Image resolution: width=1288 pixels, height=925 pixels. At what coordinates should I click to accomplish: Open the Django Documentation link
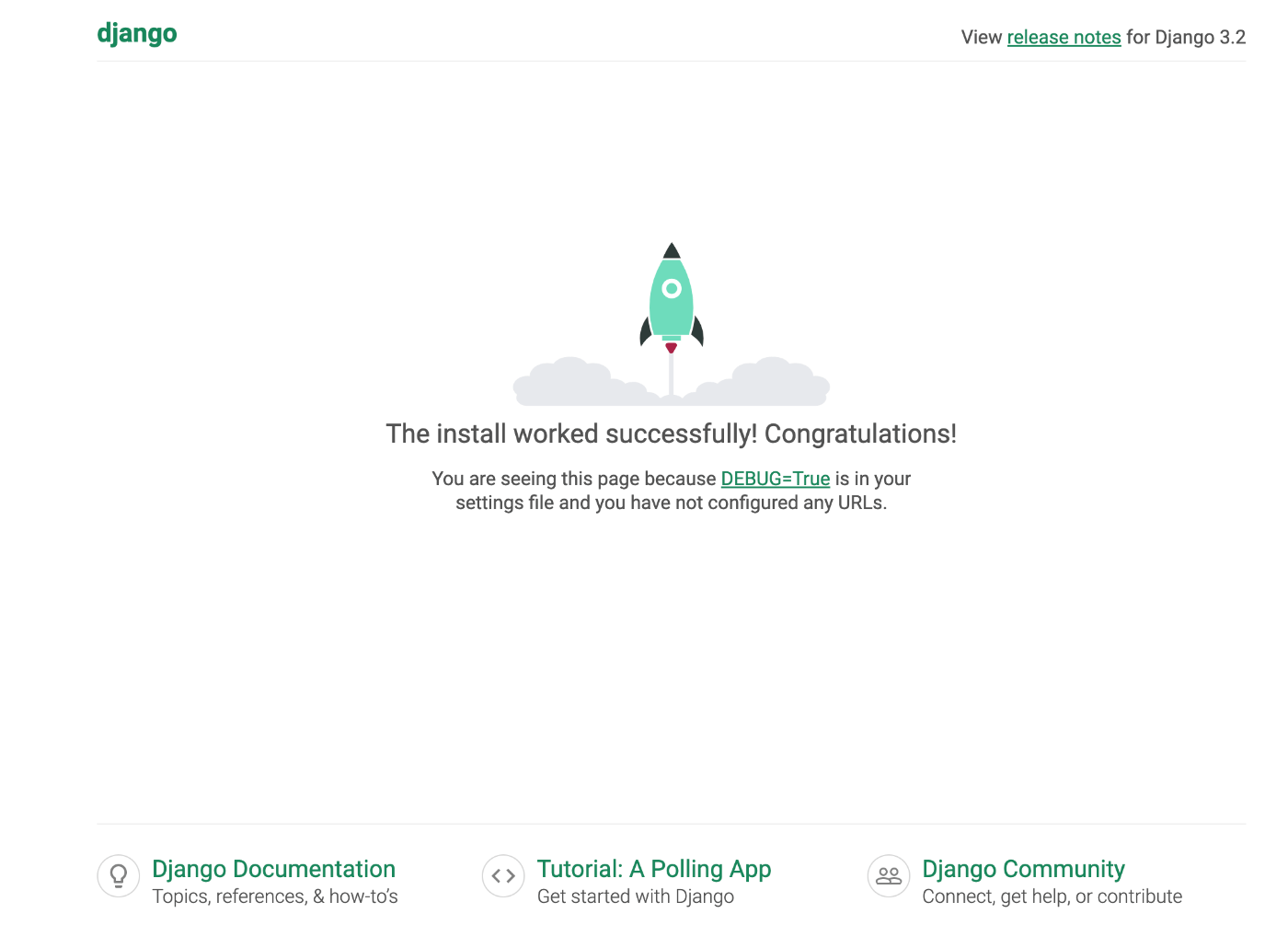click(x=273, y=869)
